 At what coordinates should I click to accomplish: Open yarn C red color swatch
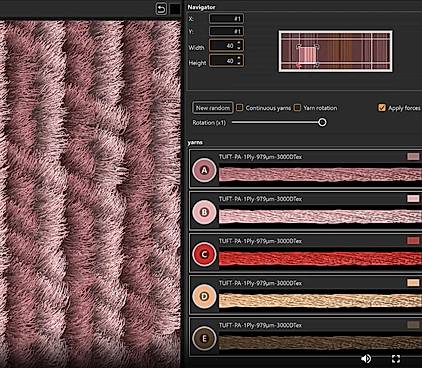(x=413, y=240)
